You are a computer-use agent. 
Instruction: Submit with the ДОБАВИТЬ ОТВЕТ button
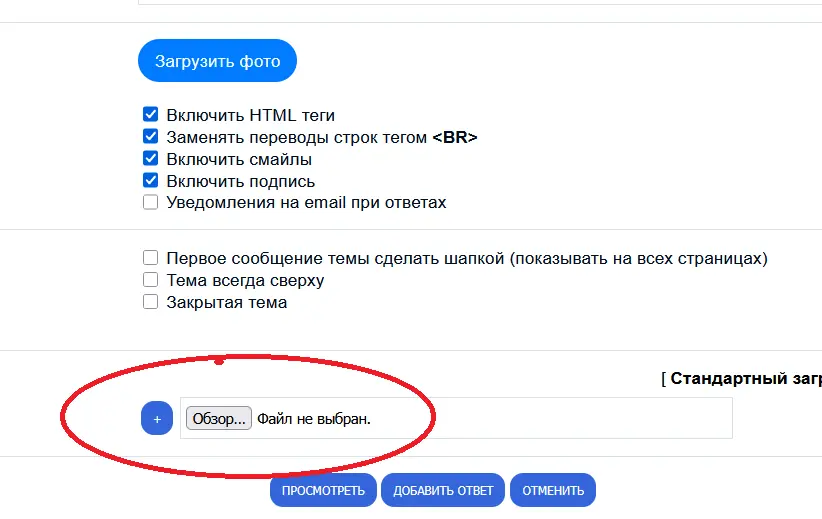point(443,491)
